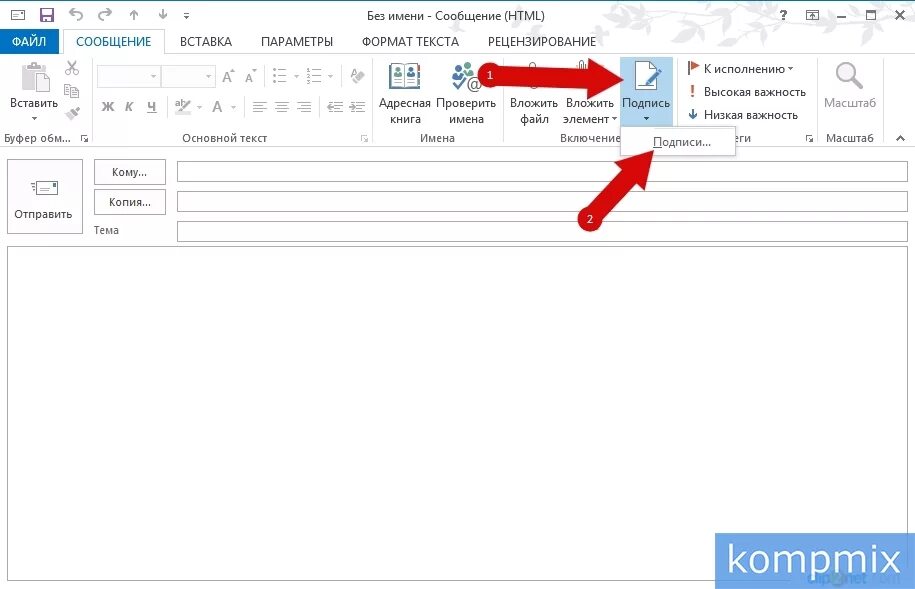Toggle bold Ж formatting
Viewport: 915px width, 589px height.
pos(108,106)
